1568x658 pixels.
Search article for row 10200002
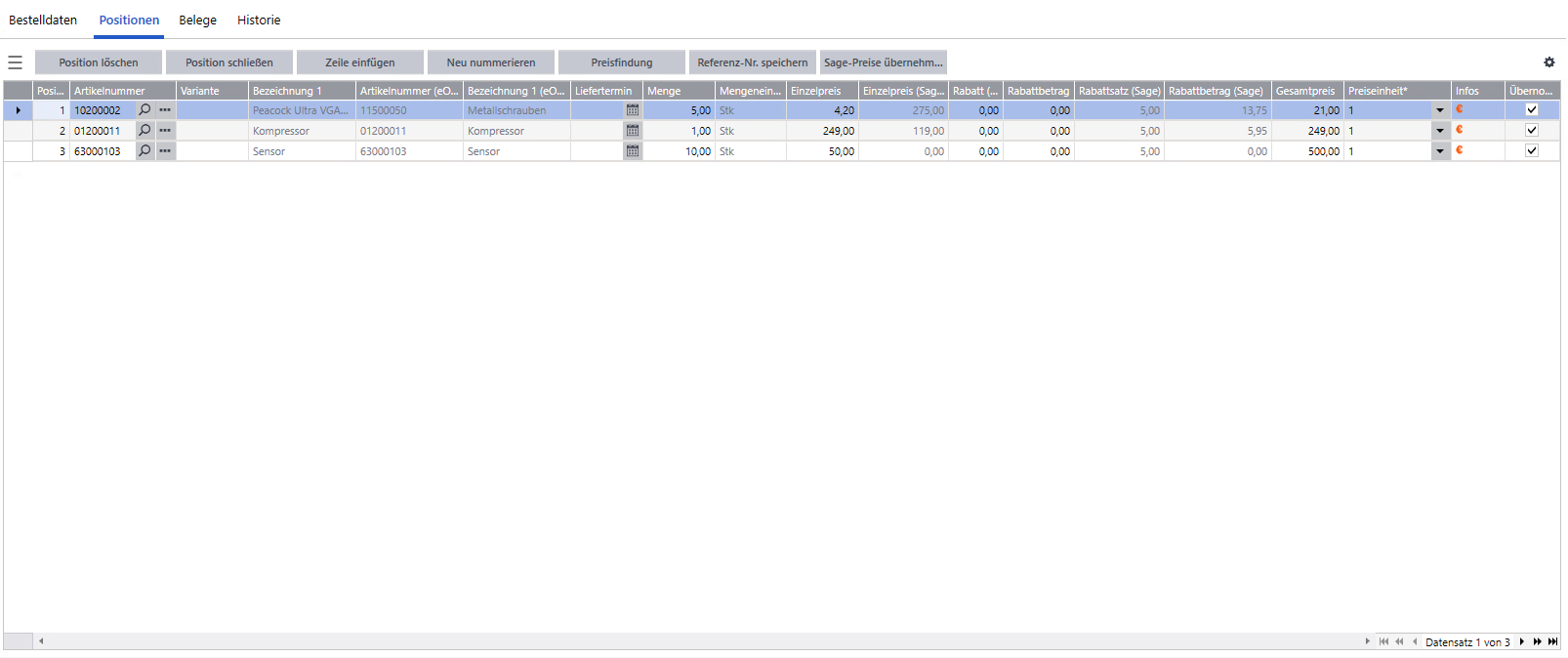click(x=145, y=110)
